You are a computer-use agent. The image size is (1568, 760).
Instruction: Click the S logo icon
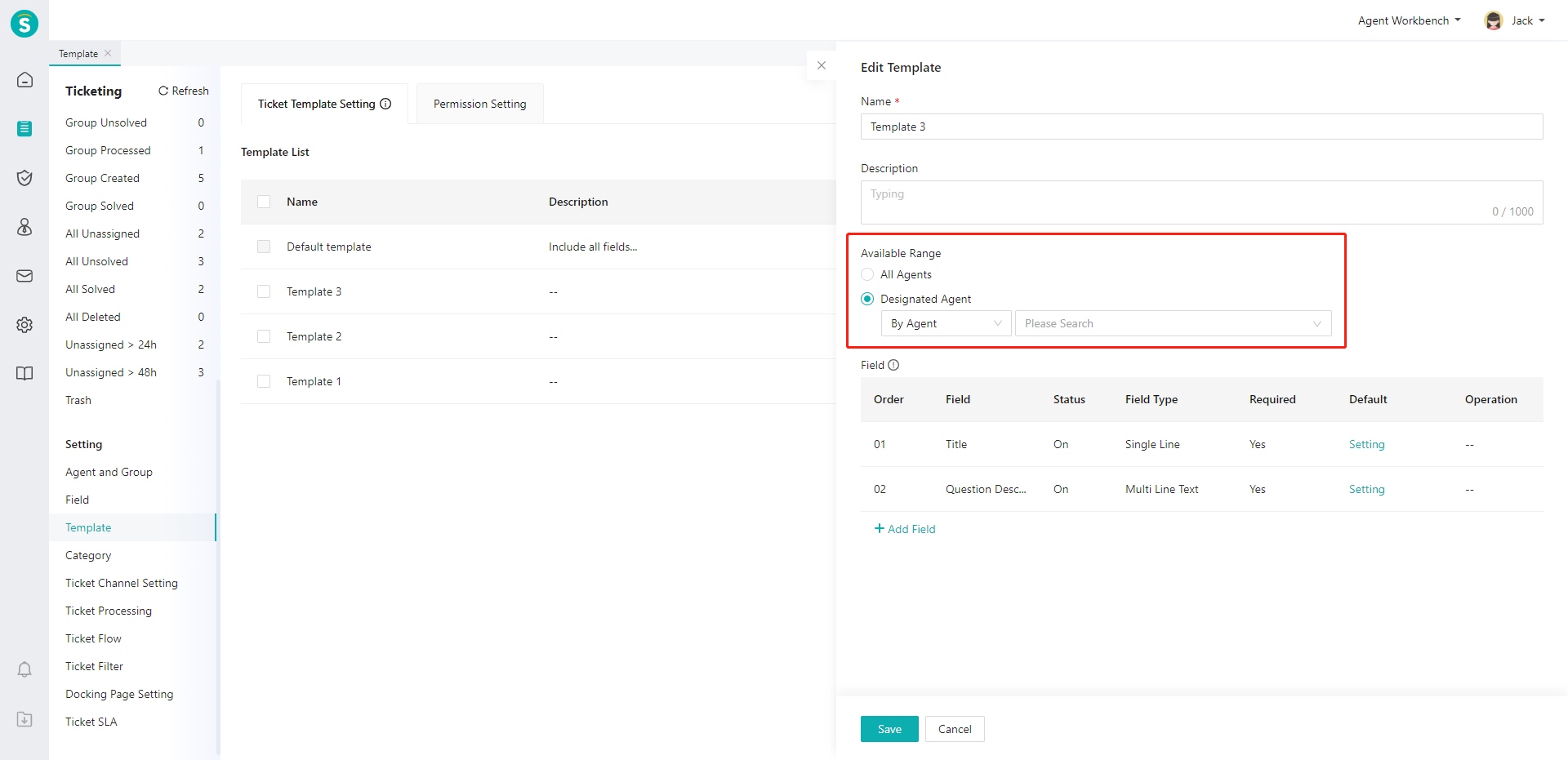(x=24, y=24)
